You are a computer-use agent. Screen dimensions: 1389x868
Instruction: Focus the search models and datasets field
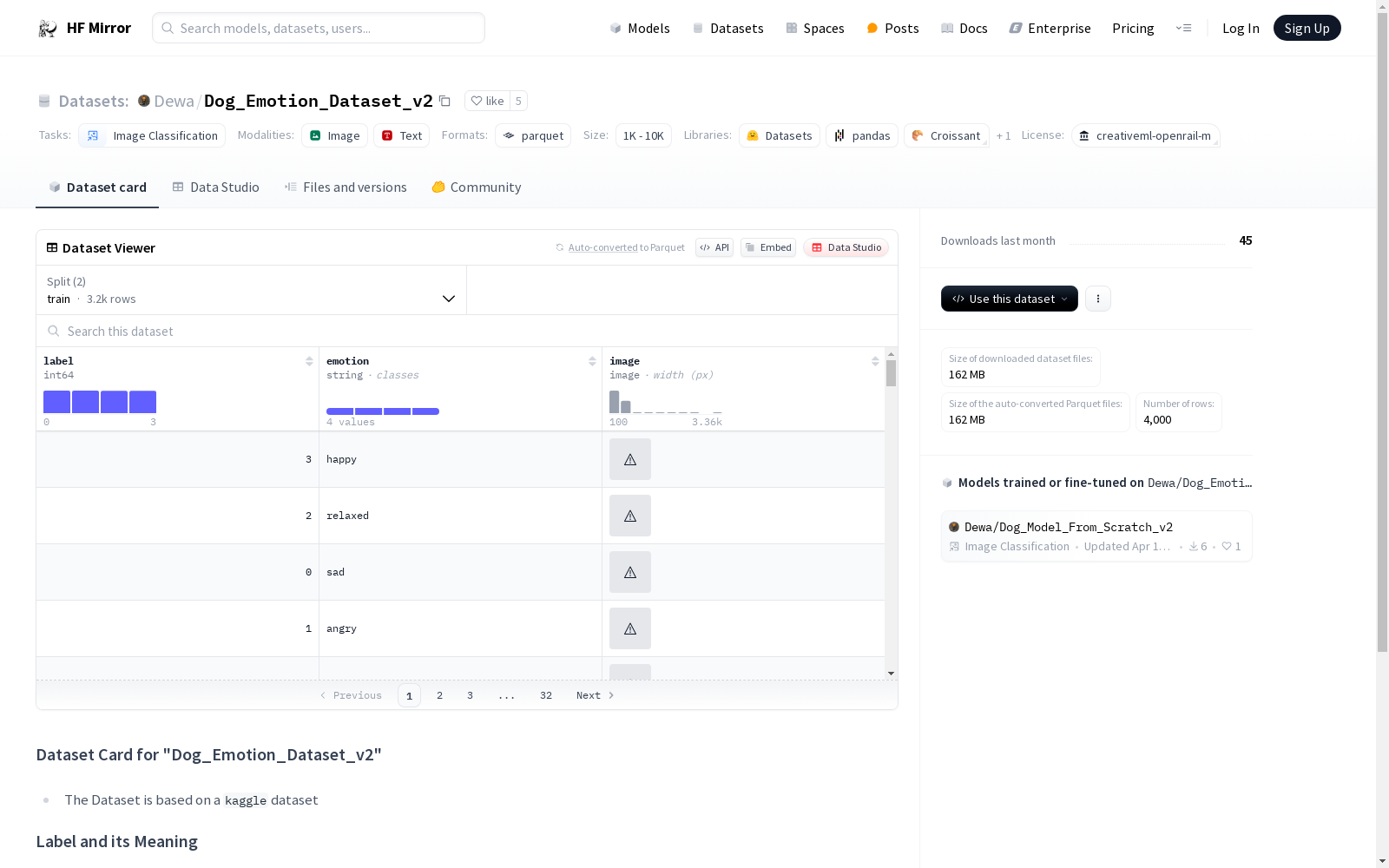(319, 28)
